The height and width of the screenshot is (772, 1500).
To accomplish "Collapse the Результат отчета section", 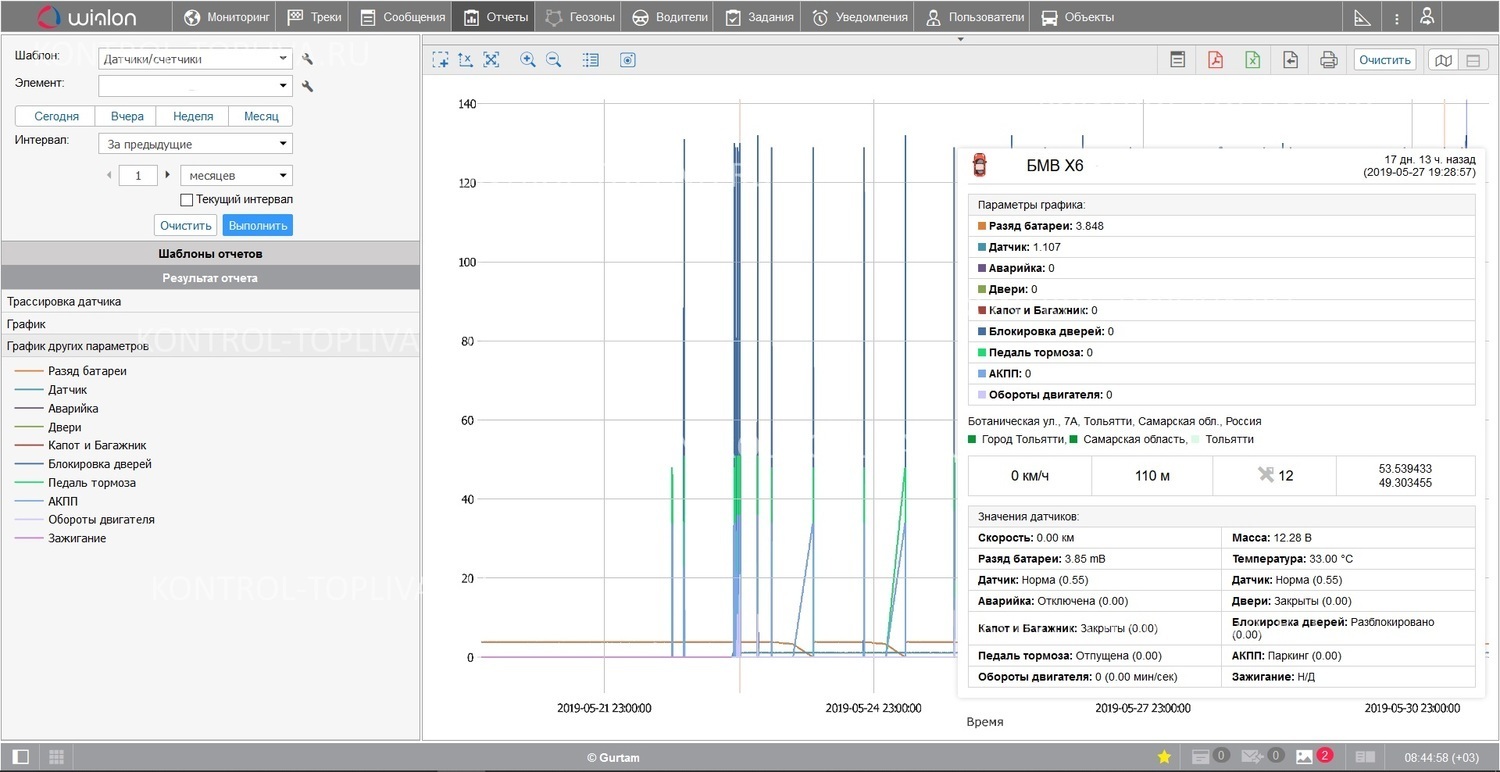I will 210,278.
